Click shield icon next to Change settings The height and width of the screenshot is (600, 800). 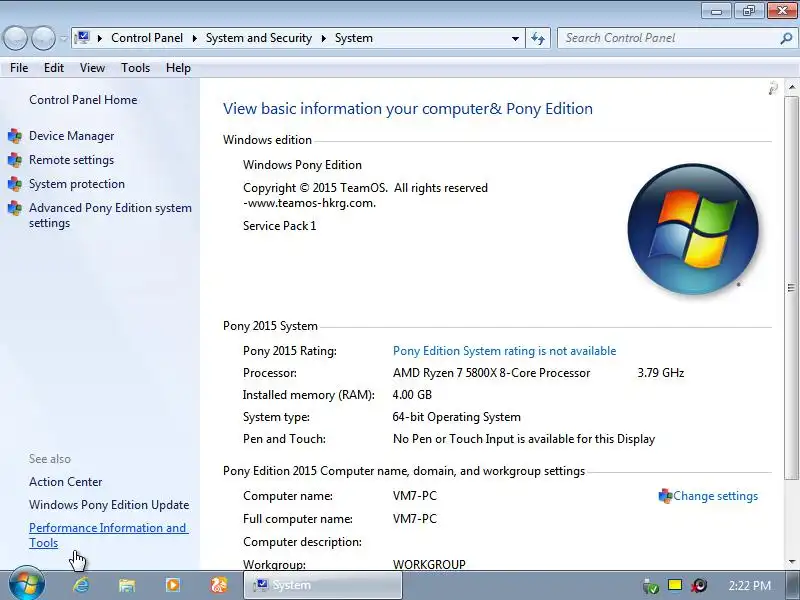pyautogui.click(x=665, y=496)
